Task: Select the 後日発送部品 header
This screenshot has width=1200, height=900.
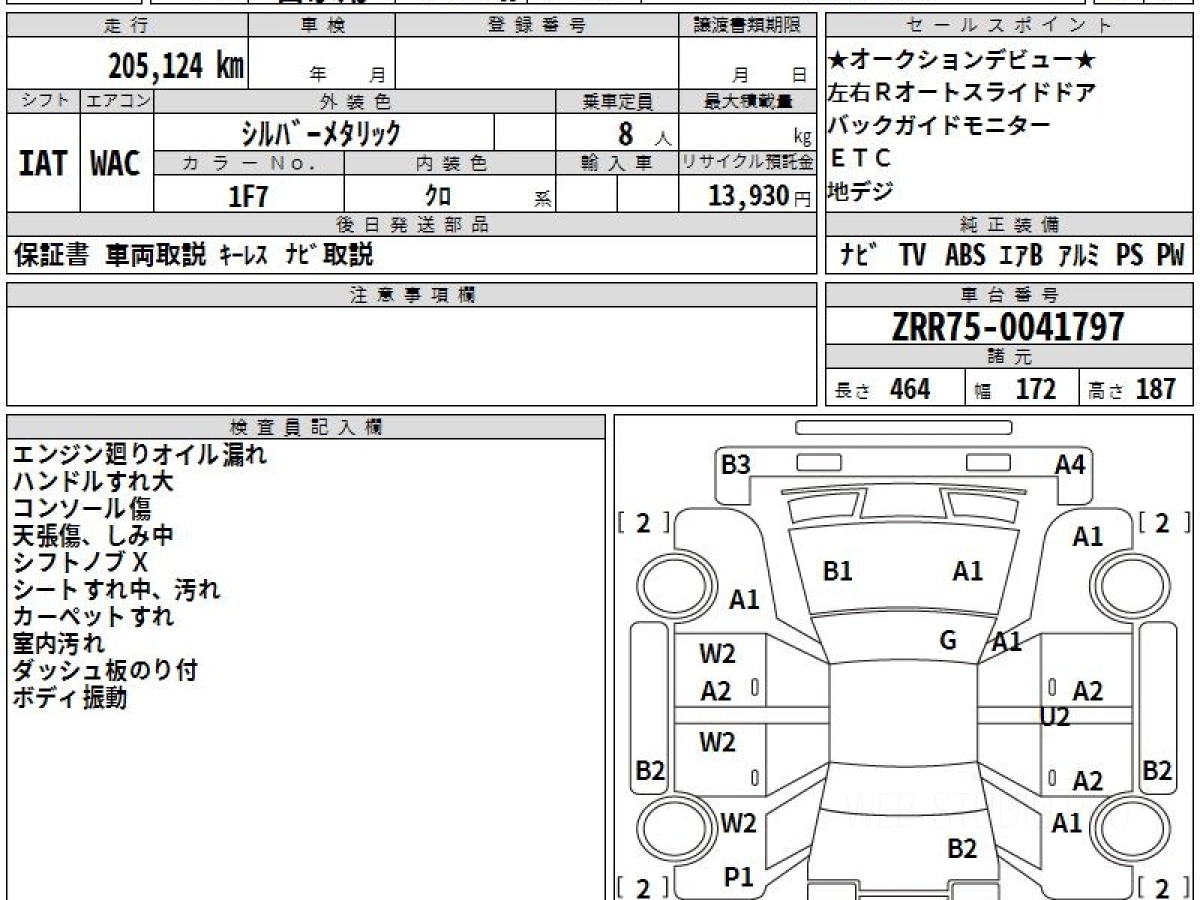Action: coord(412,225)
